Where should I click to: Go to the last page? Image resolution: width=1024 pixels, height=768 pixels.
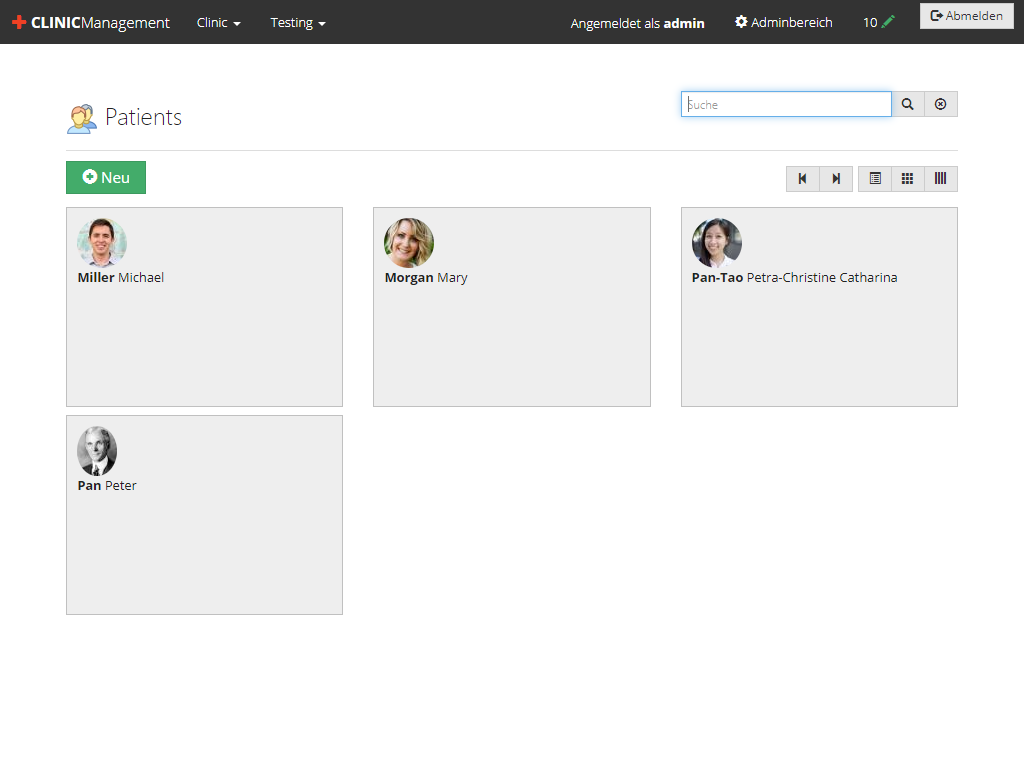coord(836,179)
